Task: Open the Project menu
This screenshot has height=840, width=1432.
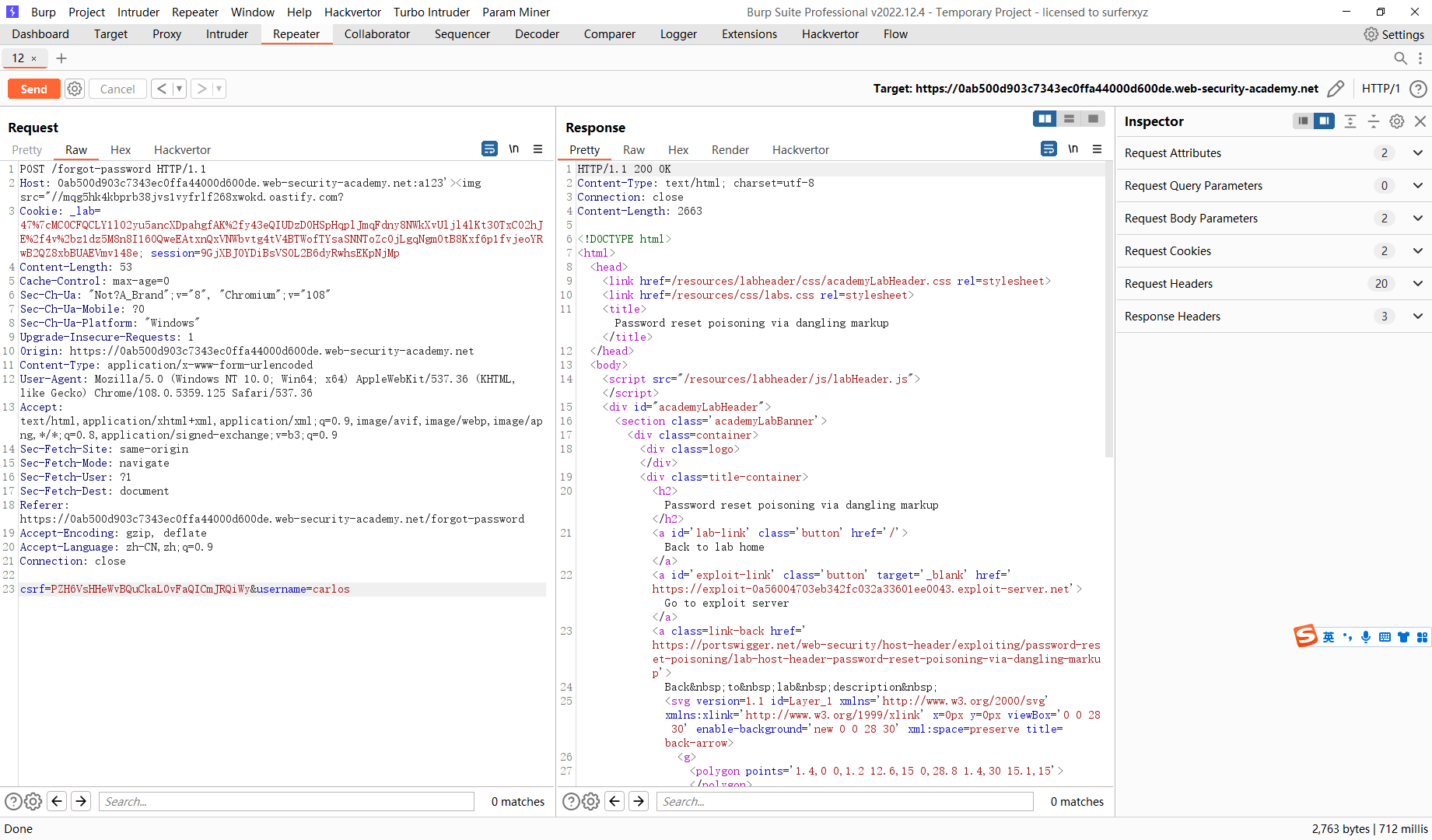Action: (x=86, y=12)
